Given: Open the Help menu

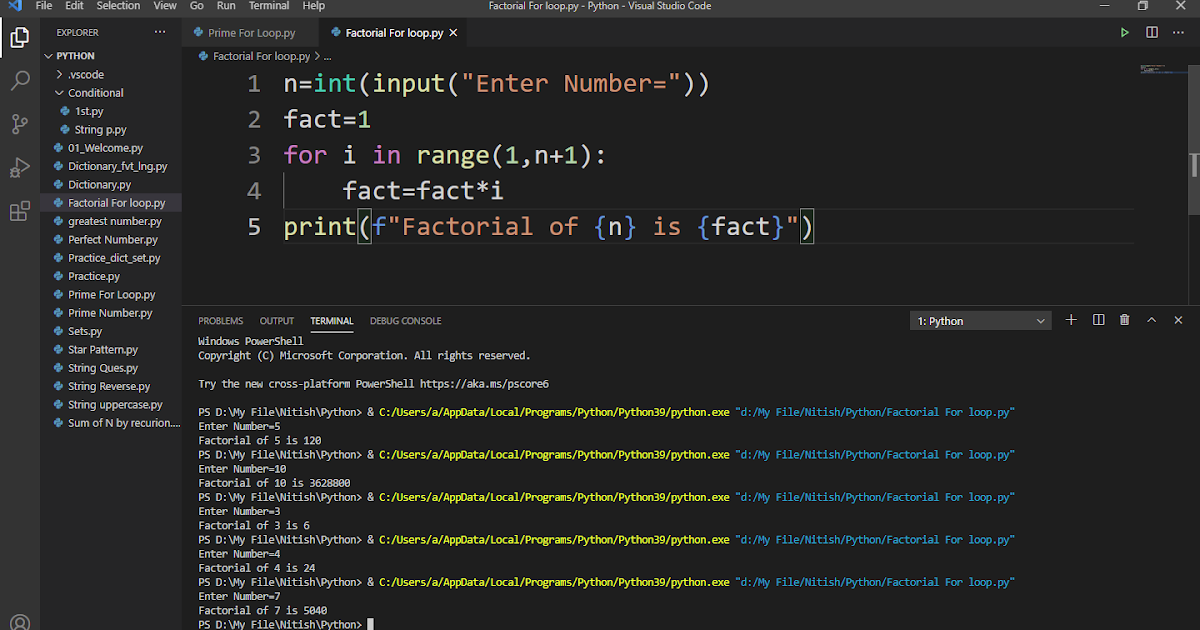Looking at the screenshot, I should (x=314, y=6).
